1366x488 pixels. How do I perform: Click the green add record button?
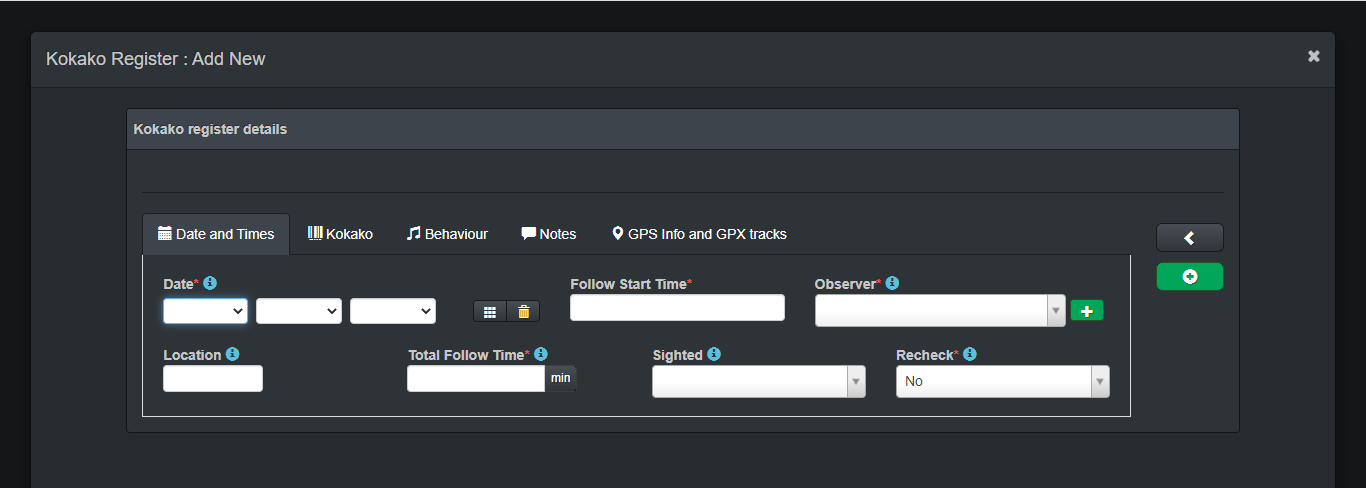click(1189, 277)
